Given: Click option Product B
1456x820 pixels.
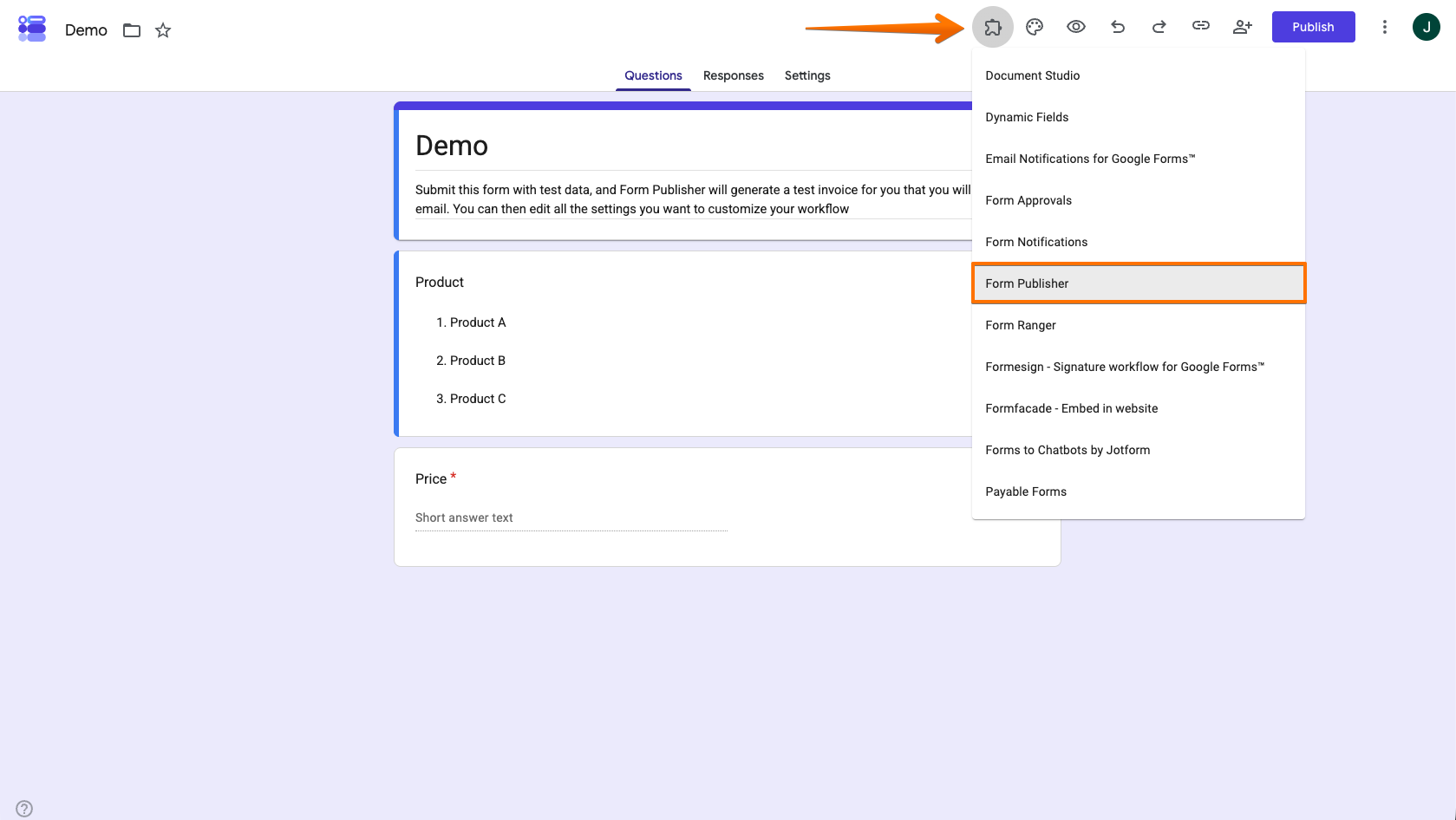Looking at the screenshot, I should [x=478, y=361].
